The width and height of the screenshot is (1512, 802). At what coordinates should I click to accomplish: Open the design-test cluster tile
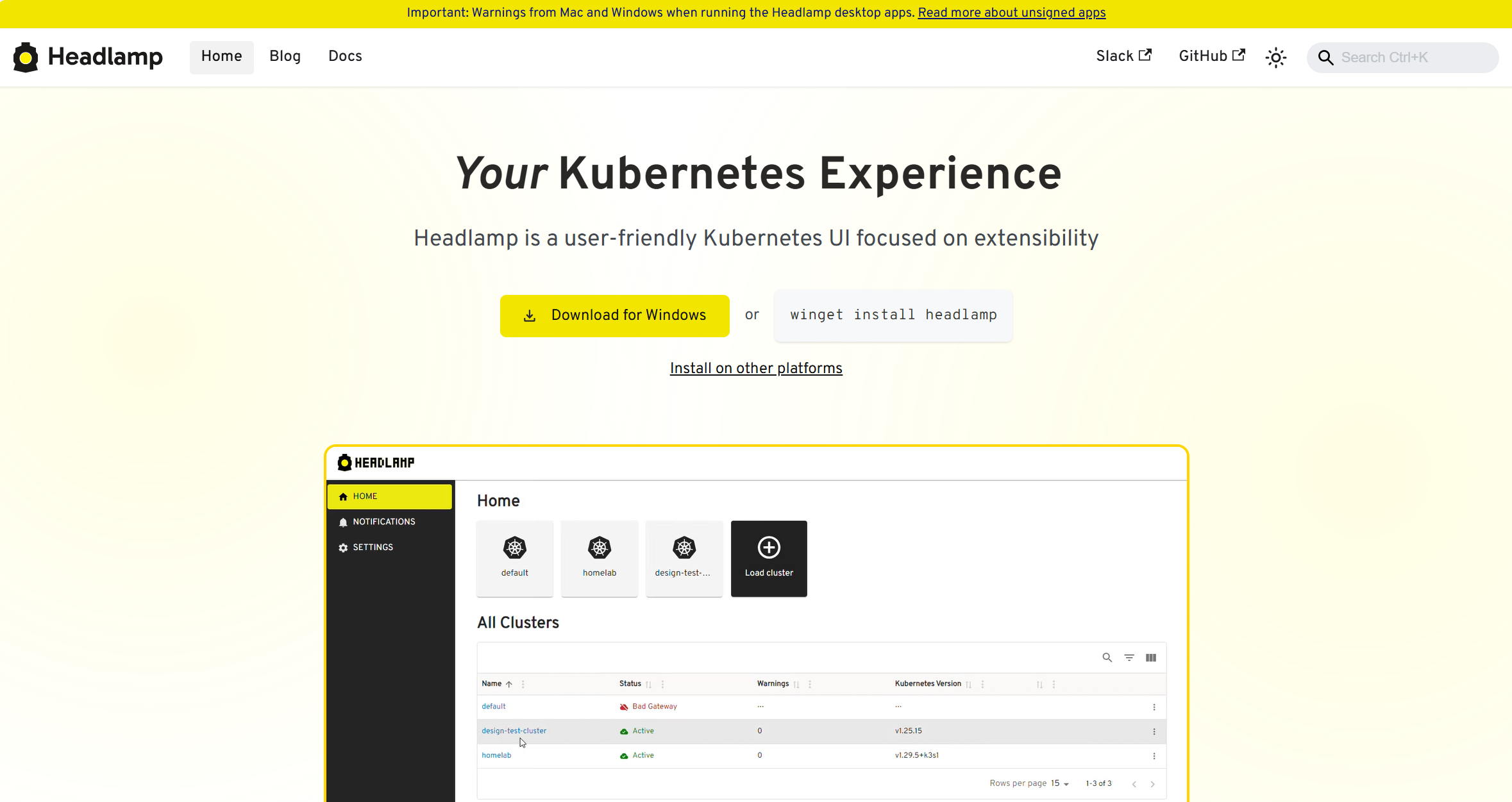(x=684, y=558)
